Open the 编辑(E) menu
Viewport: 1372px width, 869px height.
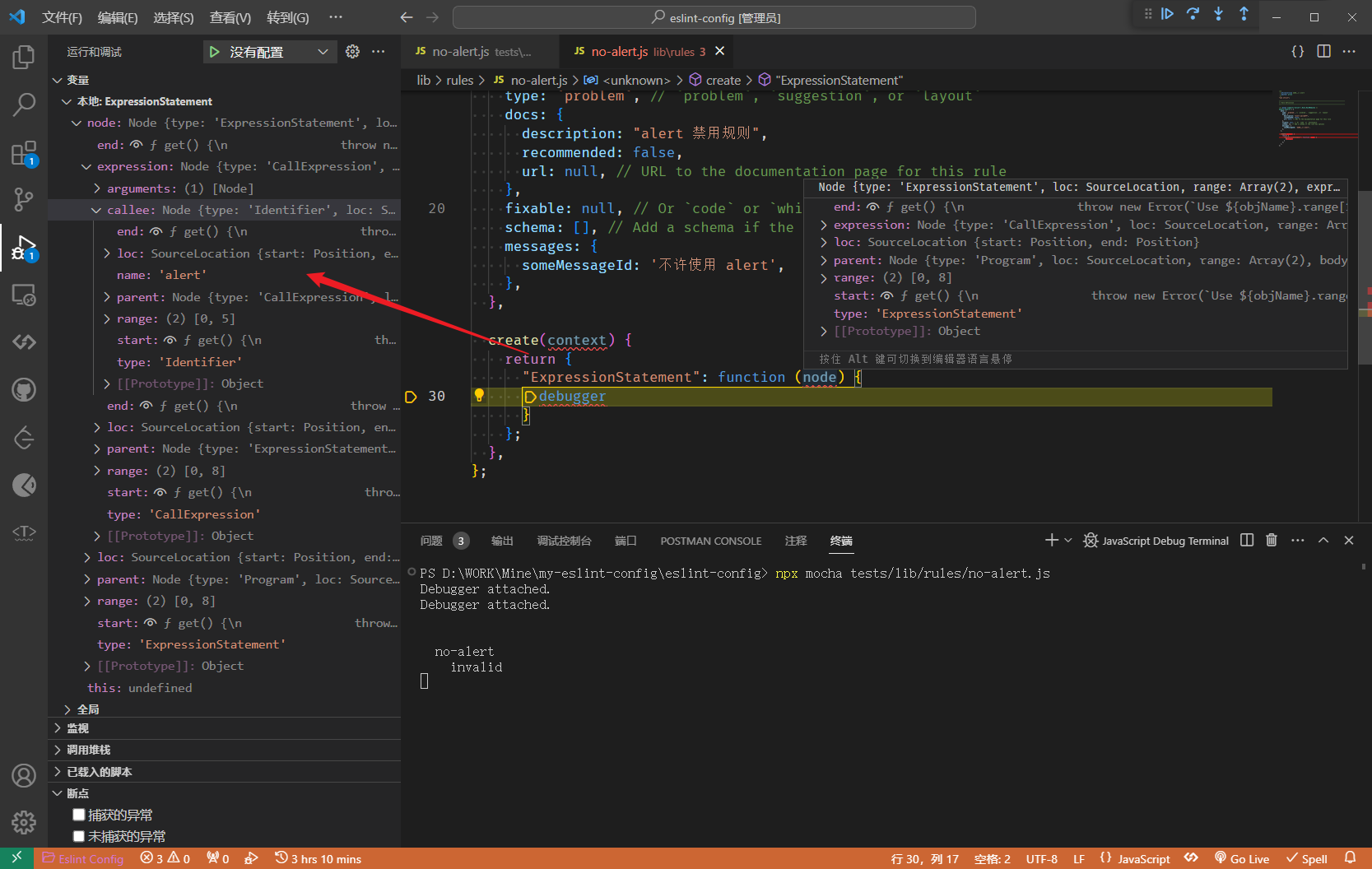pyautogui.click(x=118, y=17)
